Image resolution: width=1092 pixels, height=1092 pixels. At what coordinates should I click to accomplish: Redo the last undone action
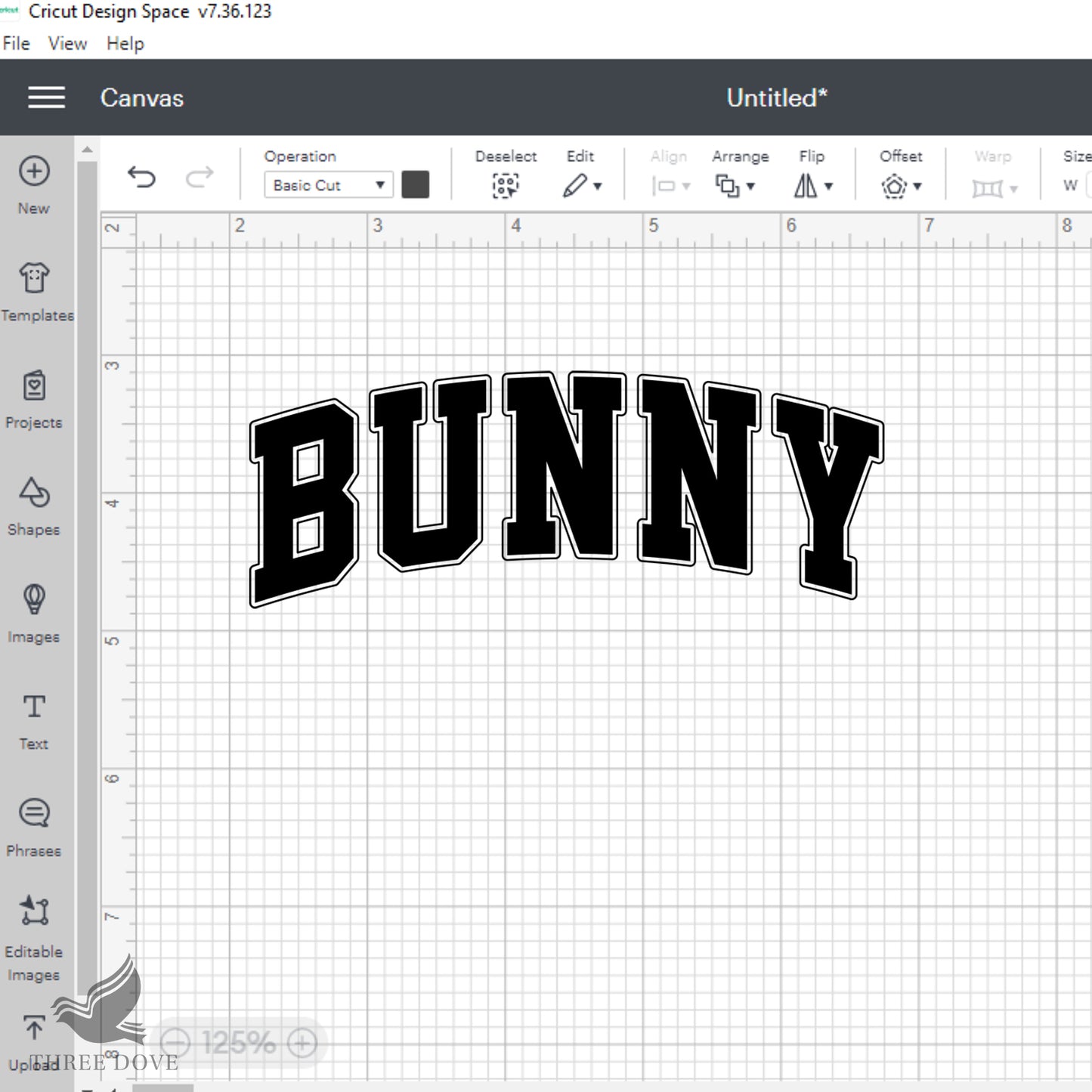[x=200, y=178]
